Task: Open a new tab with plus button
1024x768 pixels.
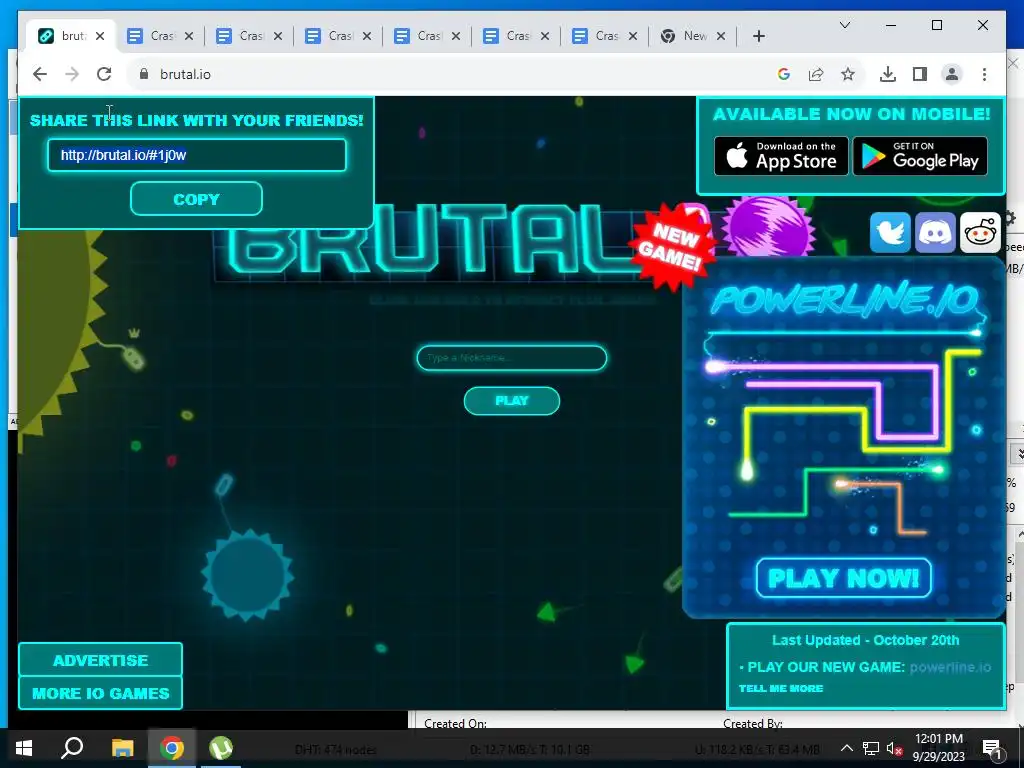Action: click(759, 37)
